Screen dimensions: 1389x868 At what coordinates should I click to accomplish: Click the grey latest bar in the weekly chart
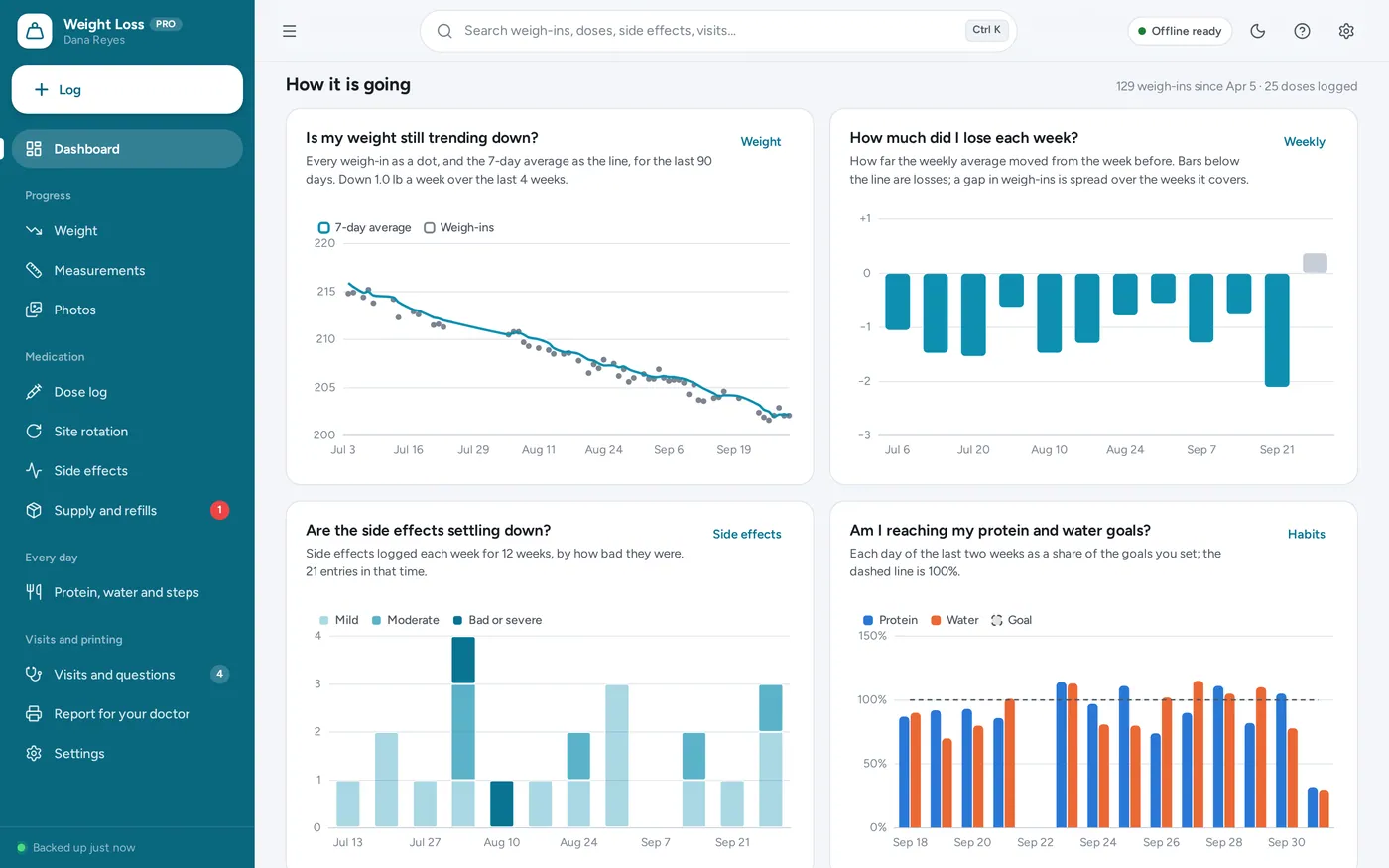click(x=1315, y=263)
